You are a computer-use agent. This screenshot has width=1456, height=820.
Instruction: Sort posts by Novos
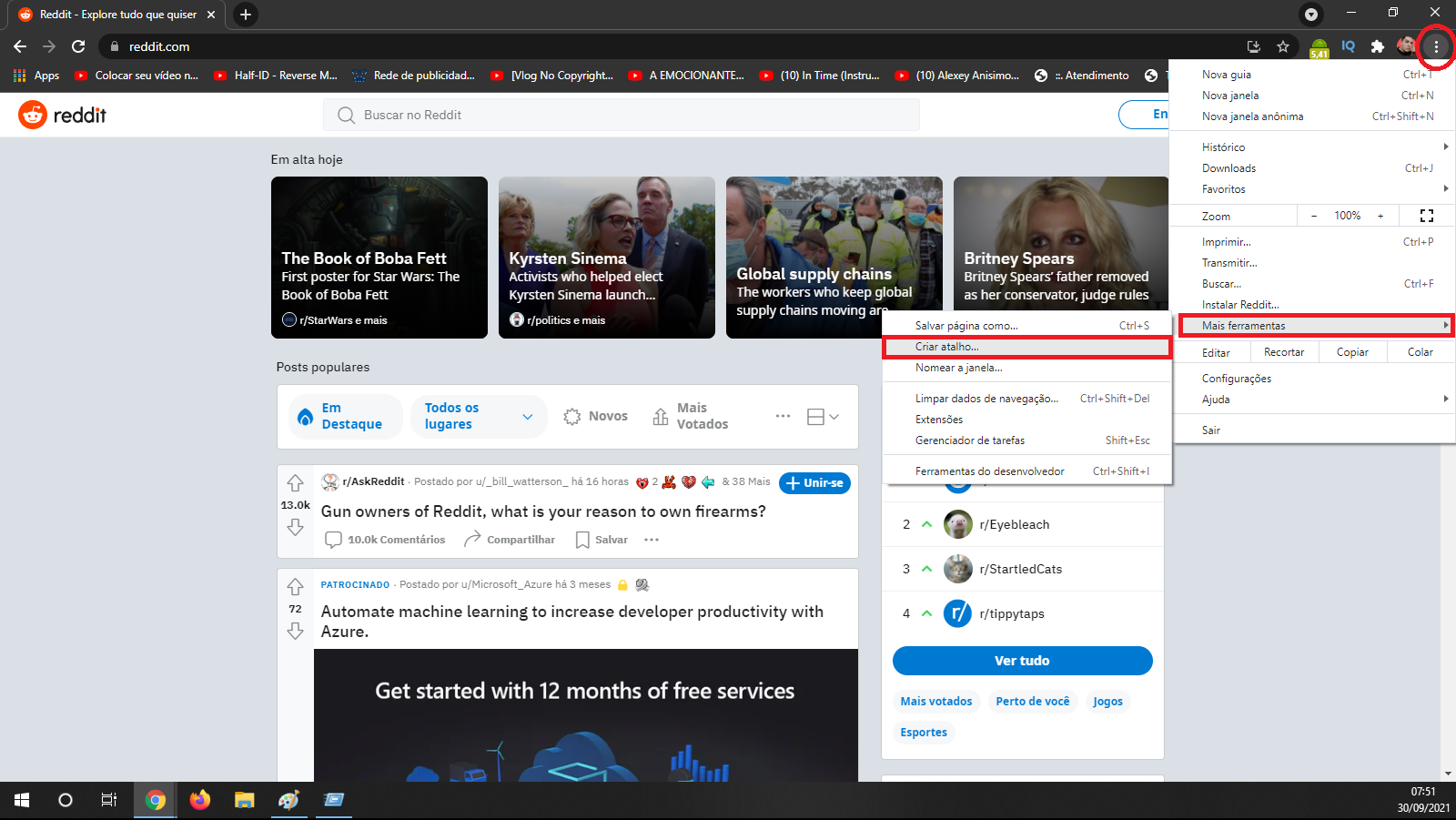coord(596,416)
